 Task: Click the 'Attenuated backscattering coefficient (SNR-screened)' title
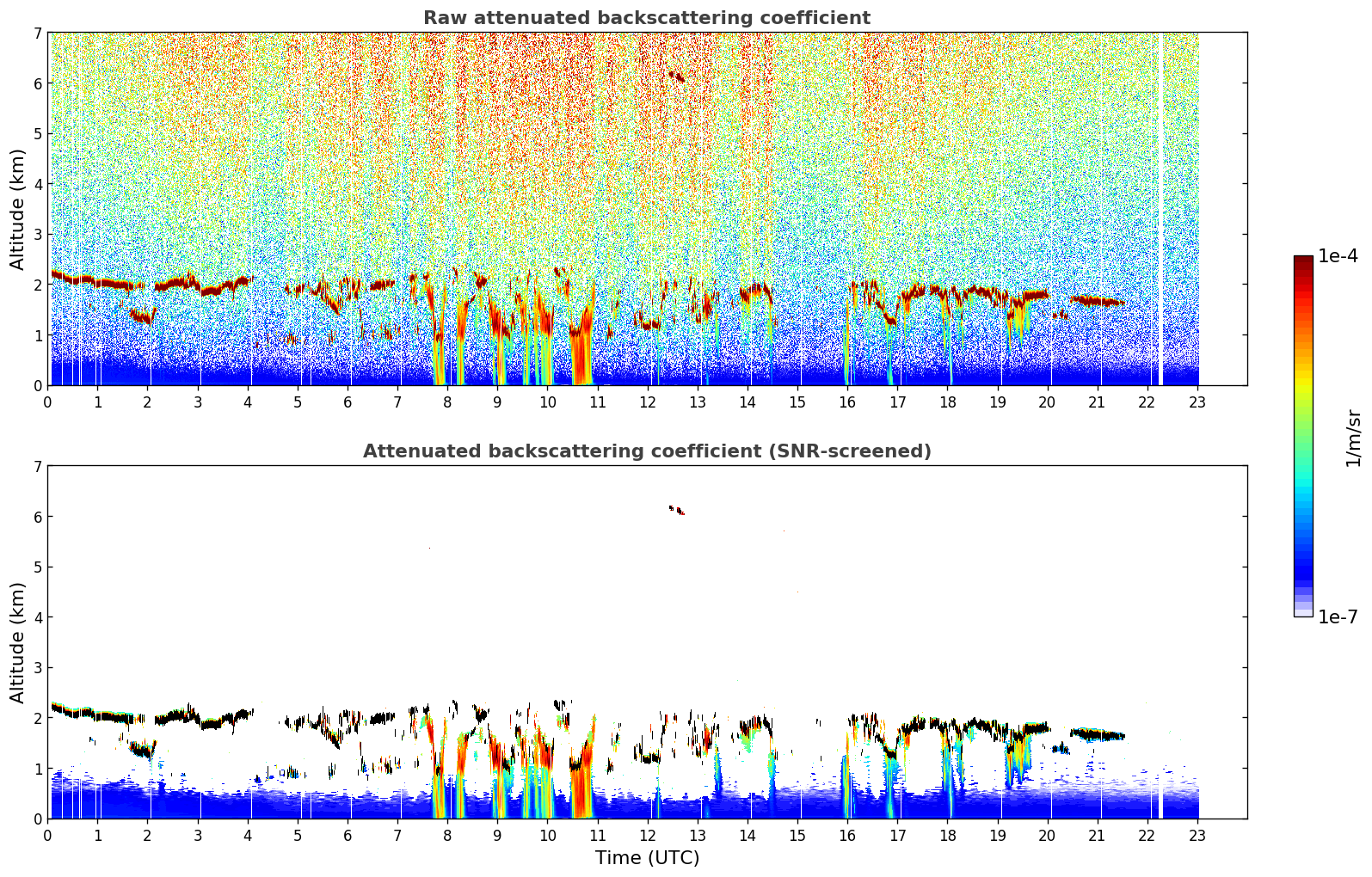[647, 451]
